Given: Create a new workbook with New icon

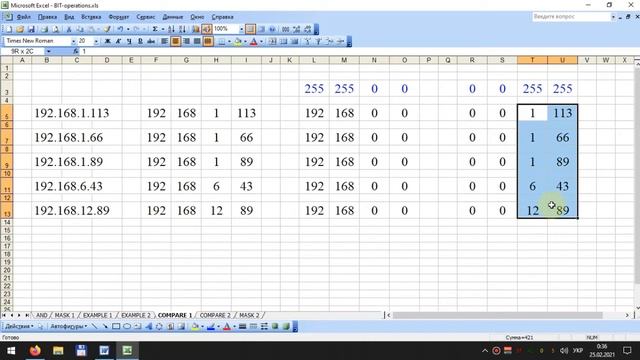Looking at the screenshot, I should (9, 29).
